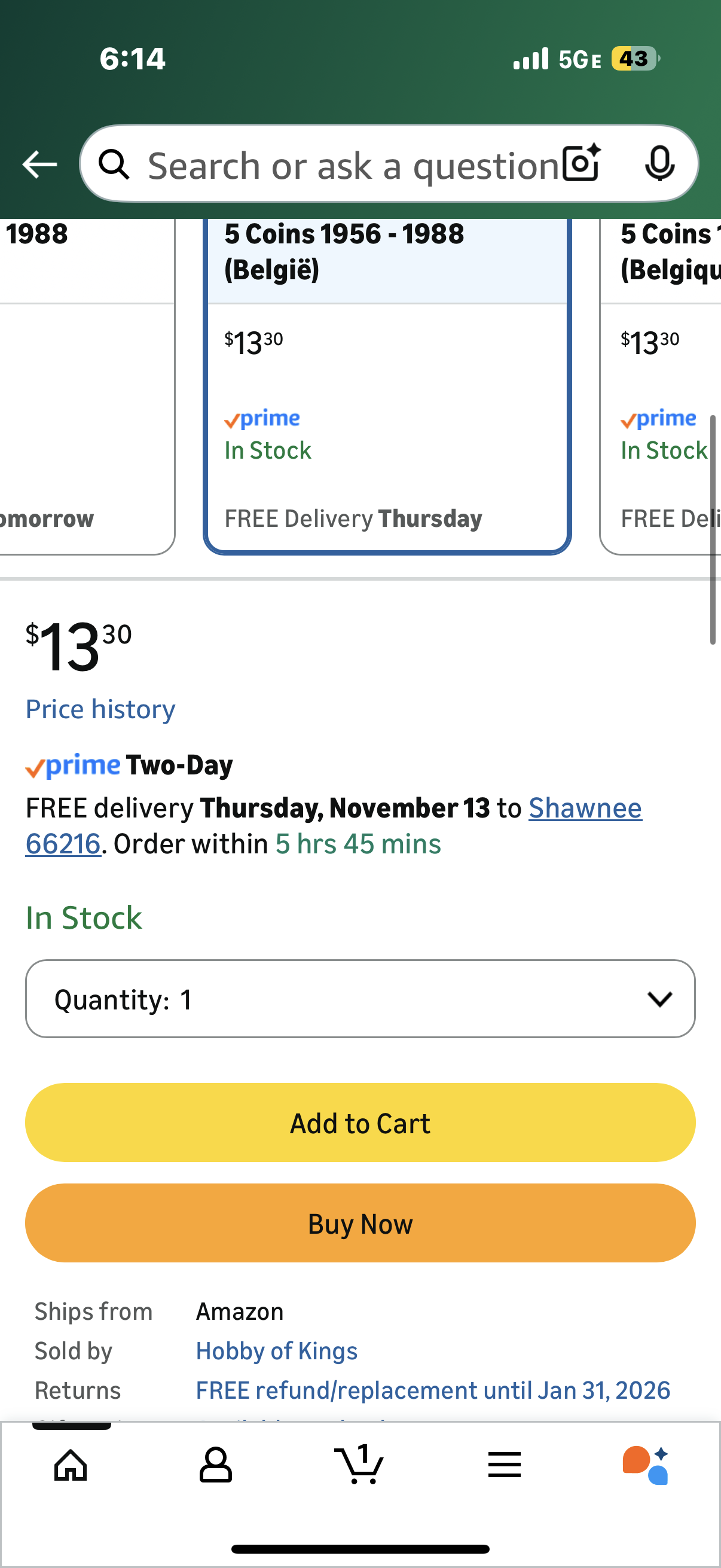Screen dimensions: 721x1568
Task: Tap the search magnifier icon
Action: pos(114,164)
